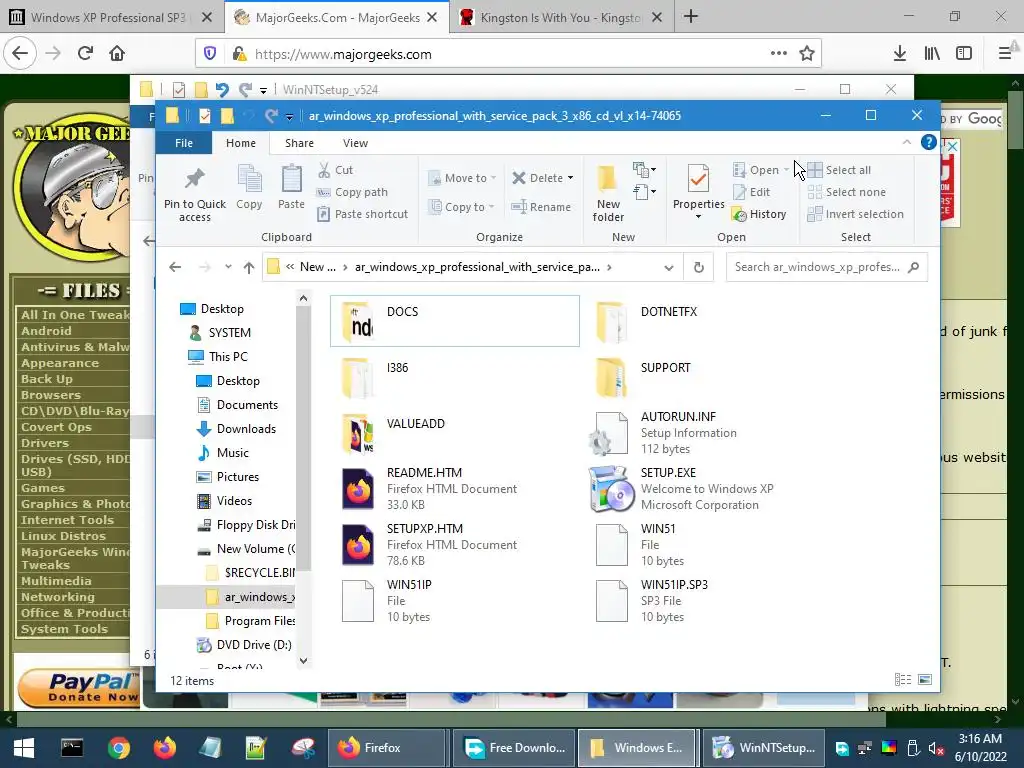Expand the Properties dropdown arrow
Image resolution: width=1024 pixels, height=768 pixels.
[x=698, y=217]
